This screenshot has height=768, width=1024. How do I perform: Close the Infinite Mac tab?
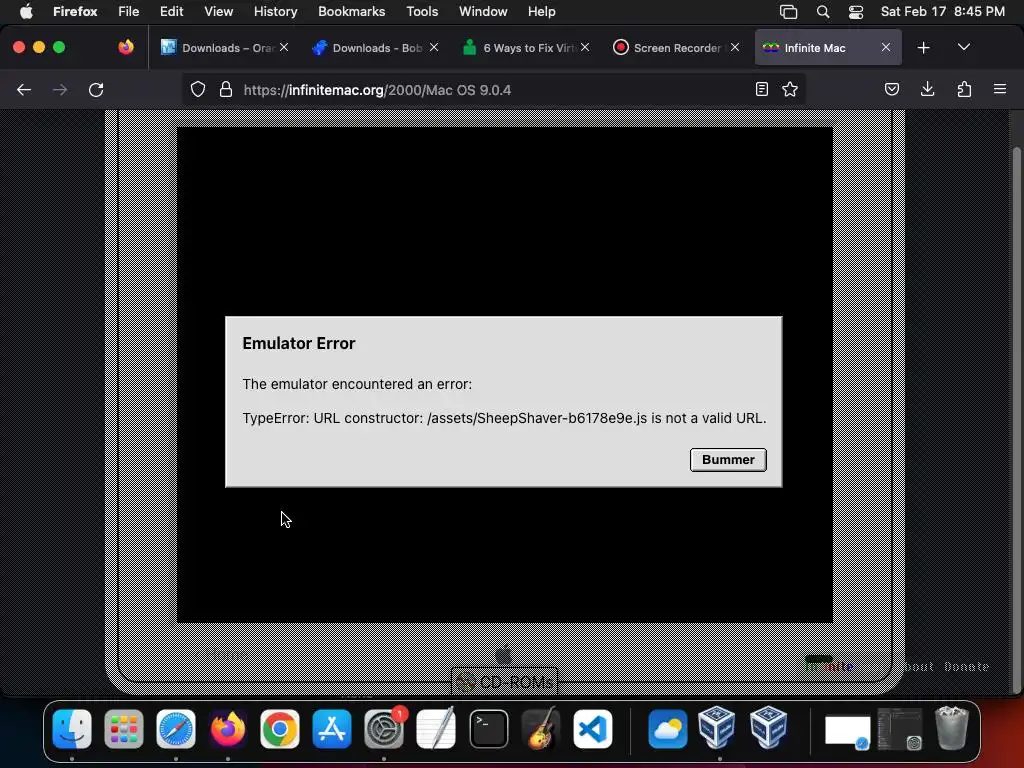886,47
